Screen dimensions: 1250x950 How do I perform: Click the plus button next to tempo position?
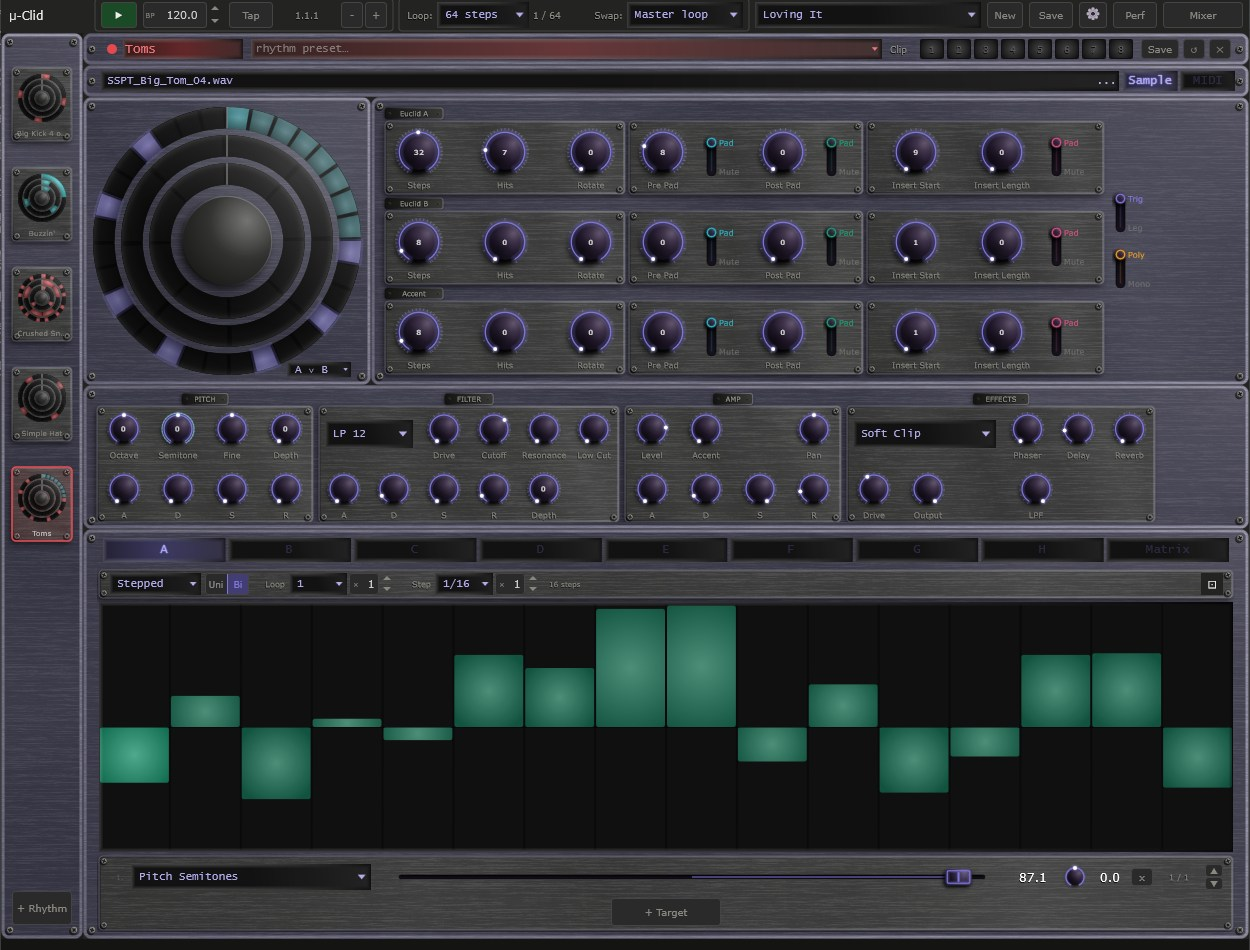(376, 15)
